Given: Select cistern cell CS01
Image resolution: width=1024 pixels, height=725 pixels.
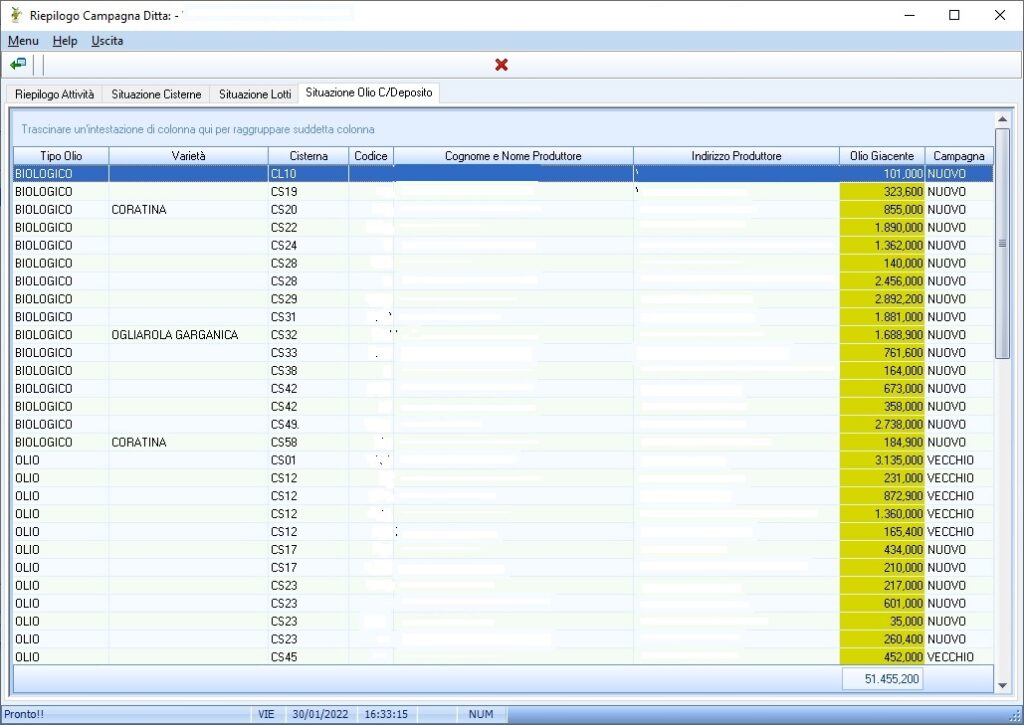Looking at the screenshot, I should coord(308,460).
